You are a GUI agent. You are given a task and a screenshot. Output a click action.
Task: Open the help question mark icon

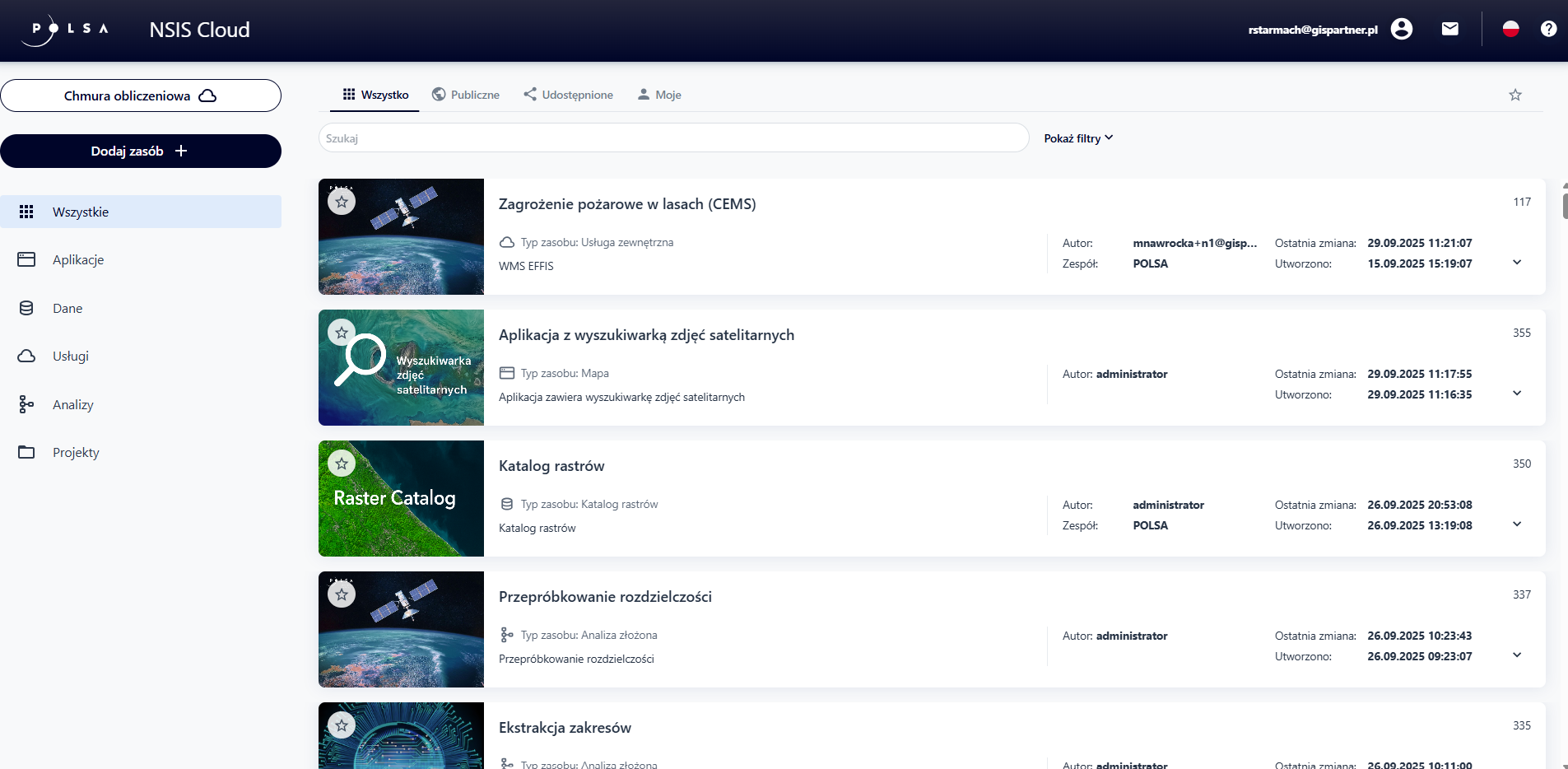(x=1548, y=30)
